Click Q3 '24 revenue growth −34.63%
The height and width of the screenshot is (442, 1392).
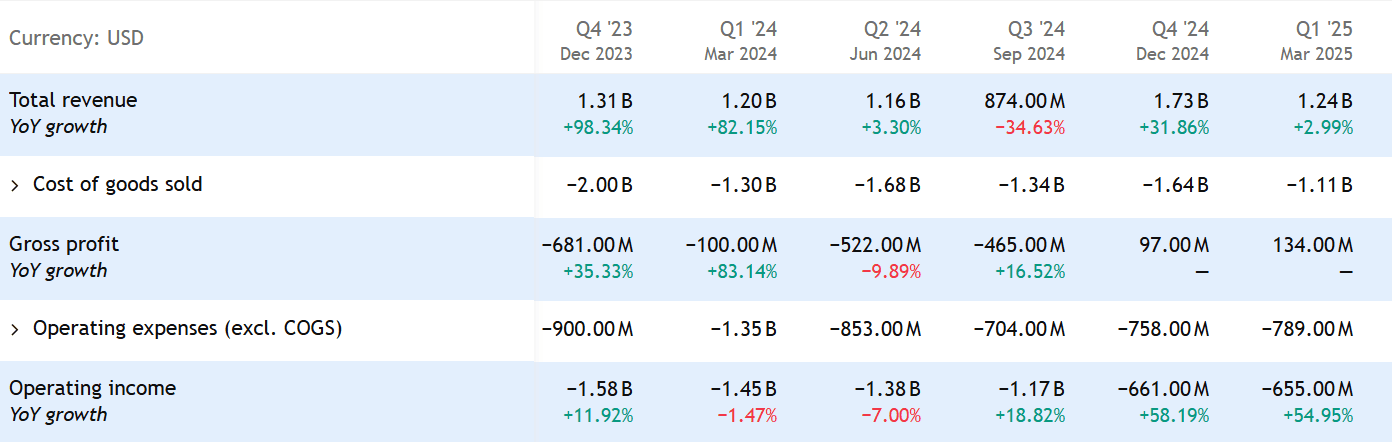(x=1029, y=127)
